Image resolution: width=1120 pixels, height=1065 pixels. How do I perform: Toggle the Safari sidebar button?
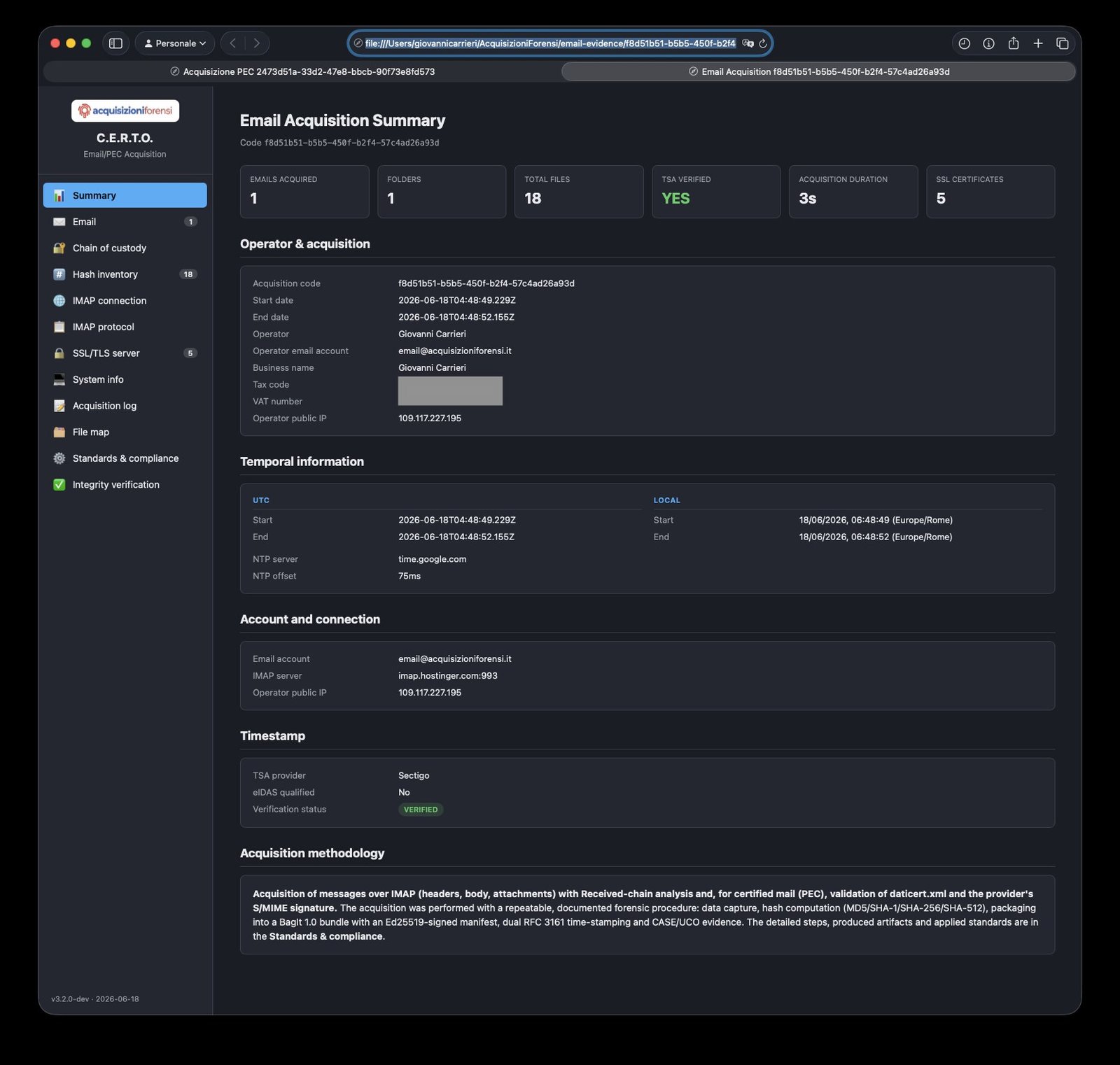pos(116,43)
